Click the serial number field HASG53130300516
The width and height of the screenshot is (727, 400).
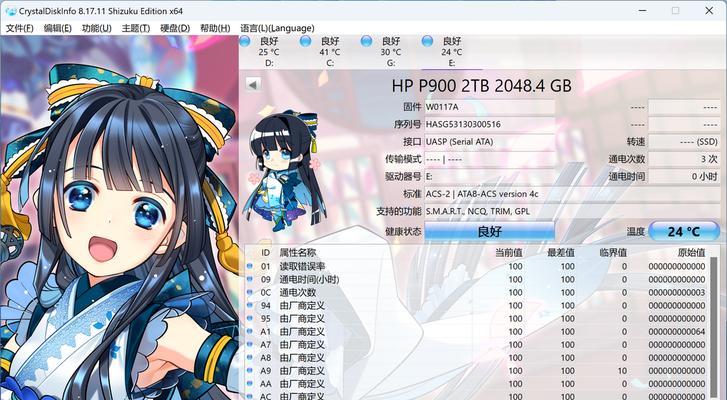490,124
